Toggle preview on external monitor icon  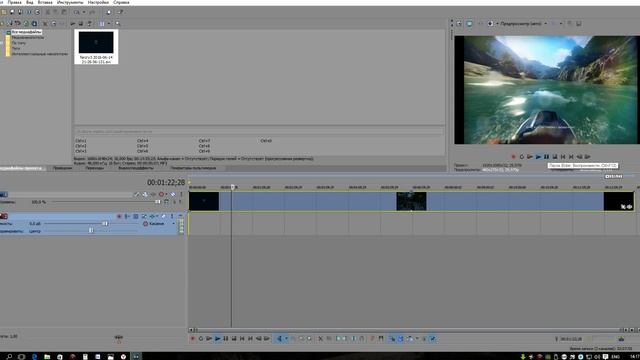pyautogui.click(x=469, y=24)
